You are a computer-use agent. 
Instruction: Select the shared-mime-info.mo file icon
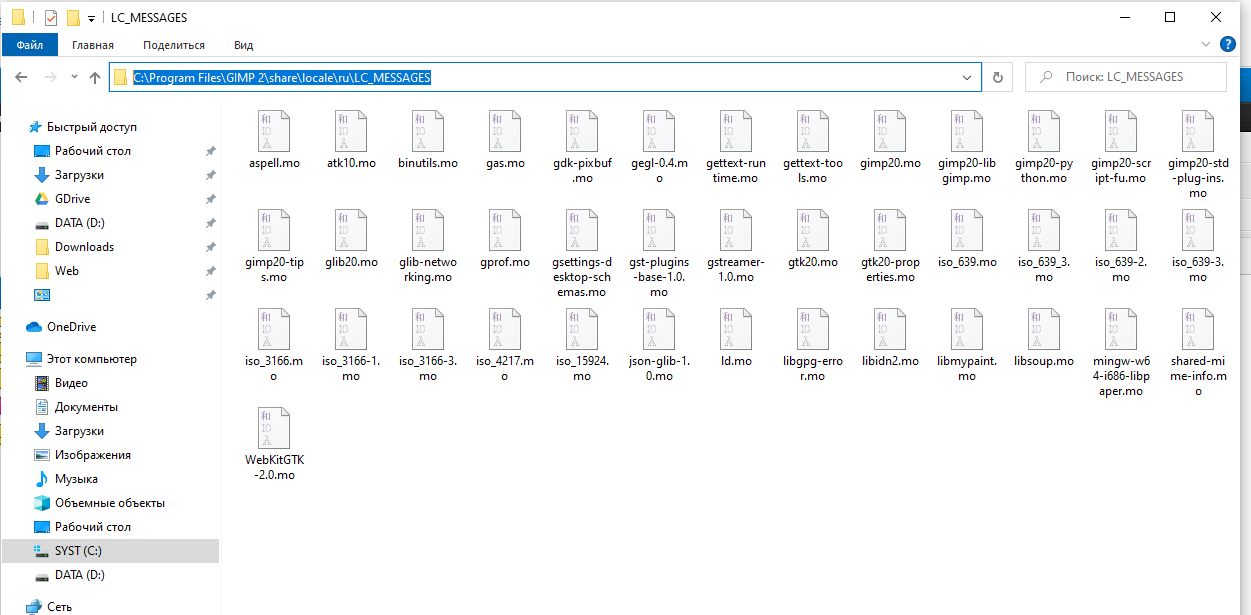[x=1198, y=328]
